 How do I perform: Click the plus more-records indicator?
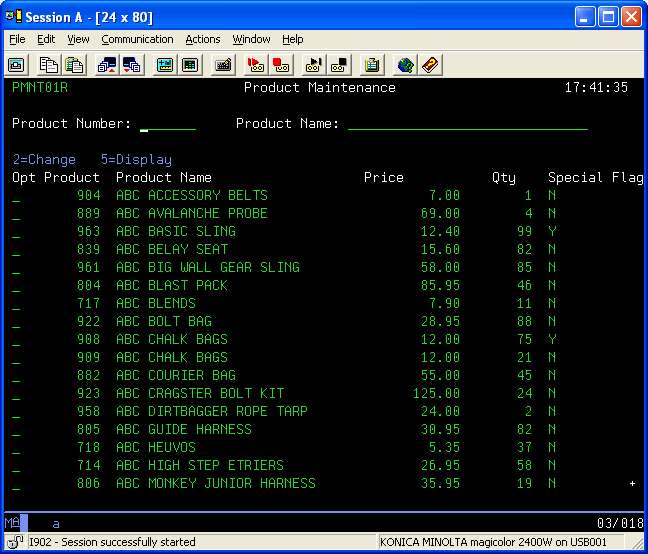click(632, 483)
